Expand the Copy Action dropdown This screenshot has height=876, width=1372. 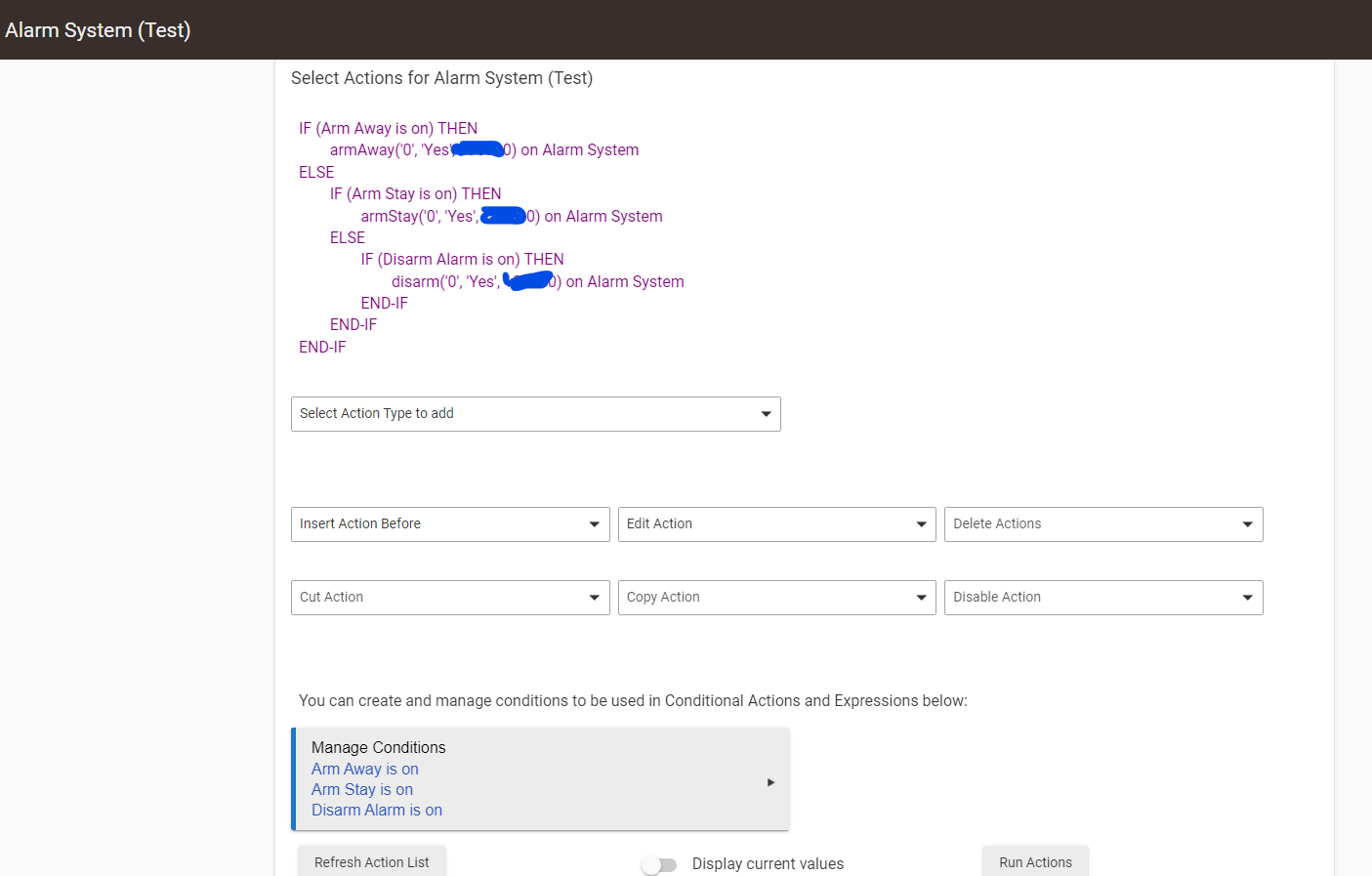click(777, 598)
